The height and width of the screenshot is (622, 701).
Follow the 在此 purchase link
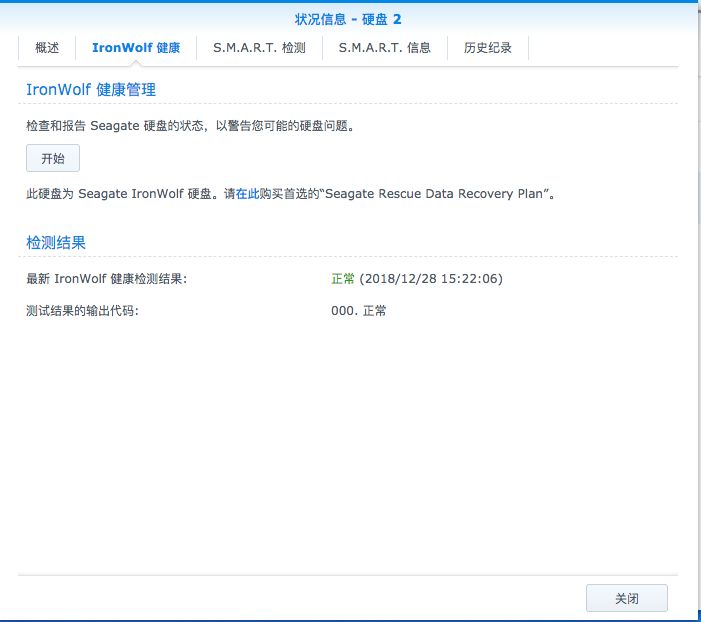[x=247, y=194]
